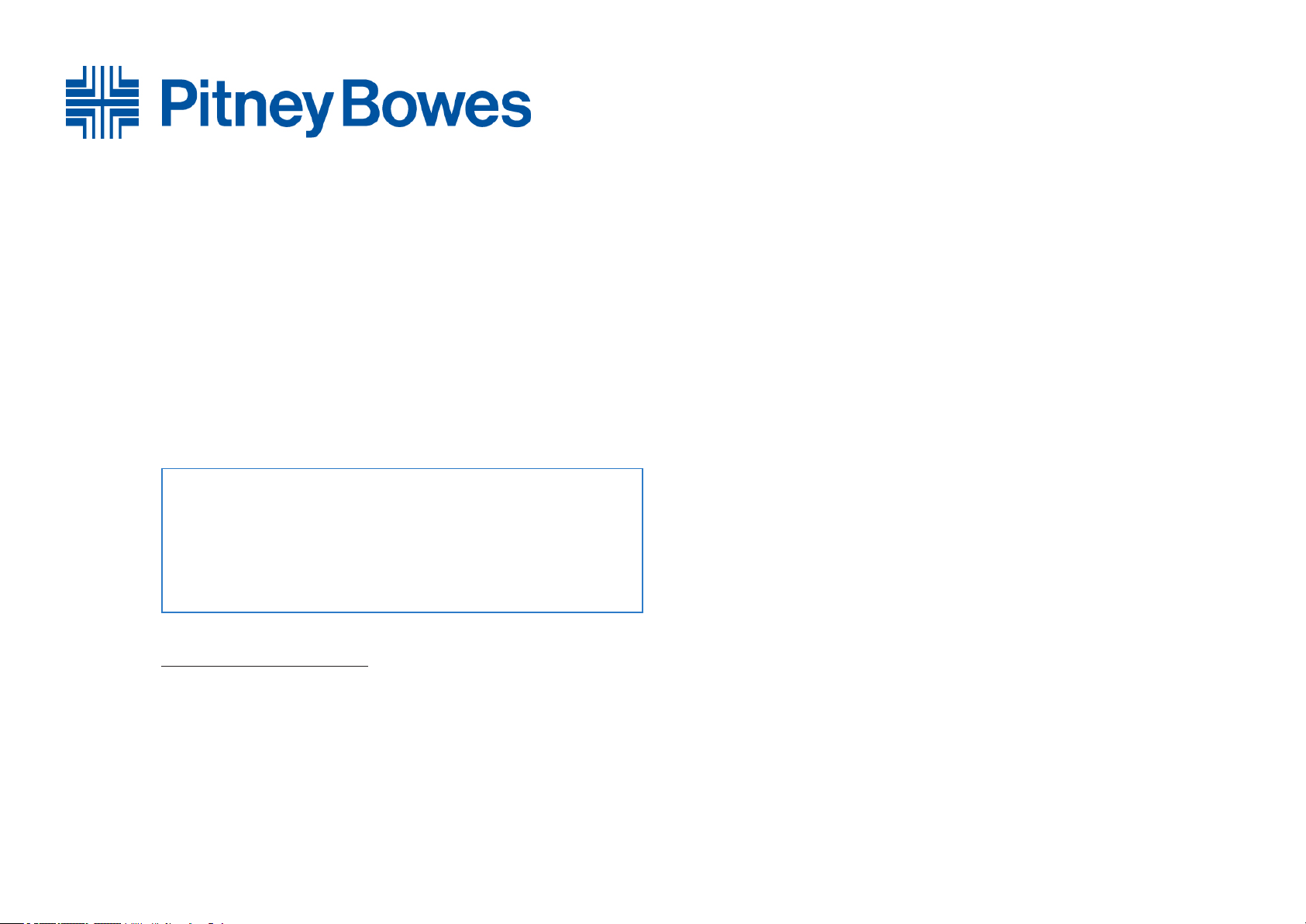Click the word "Bowes" in the logo
This screenshot has height=924, width=1306.
point(436,102)
